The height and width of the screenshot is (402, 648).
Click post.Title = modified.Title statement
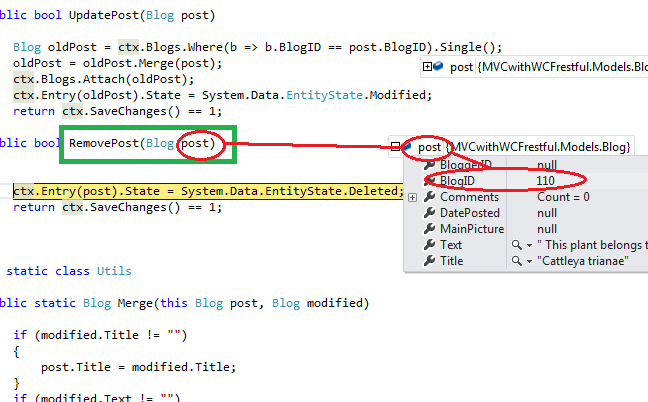(138, 367)
